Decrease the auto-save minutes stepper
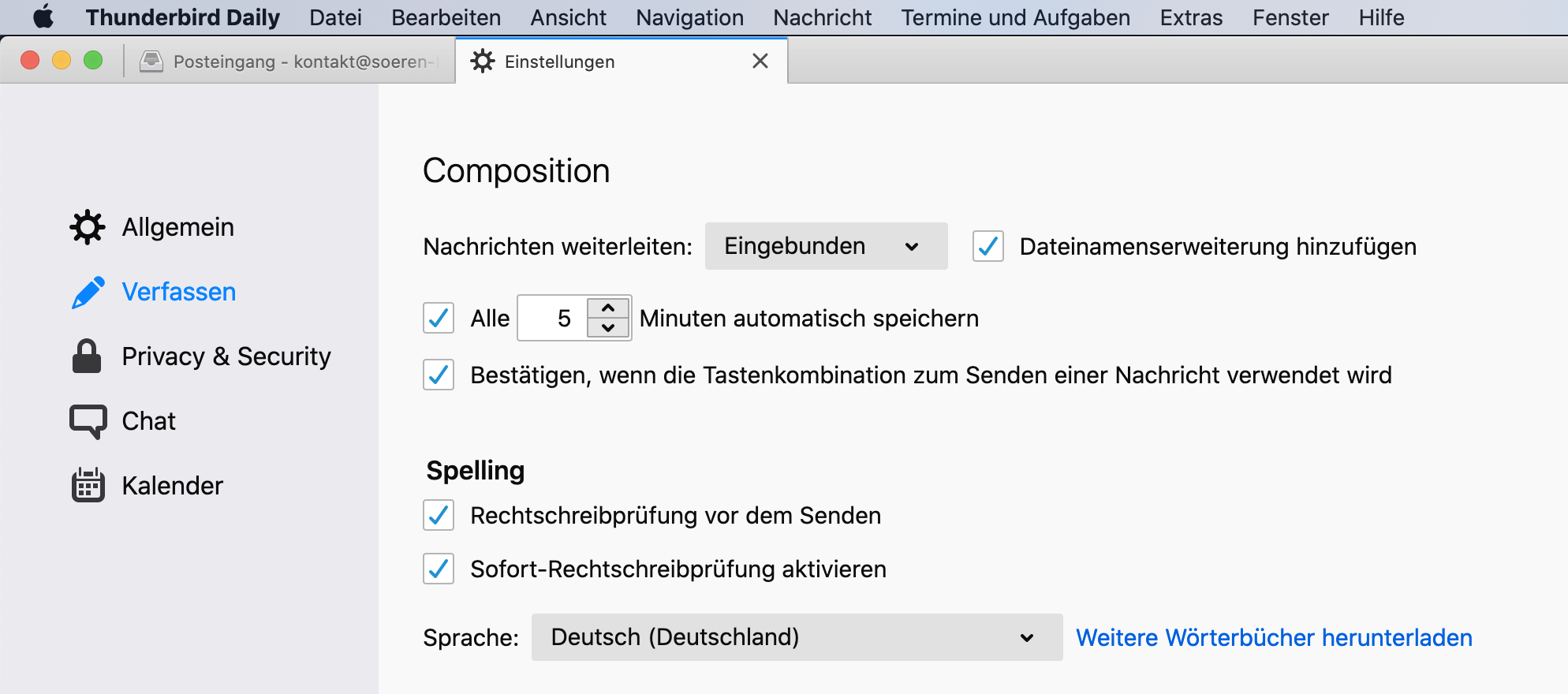 [608, 328]
